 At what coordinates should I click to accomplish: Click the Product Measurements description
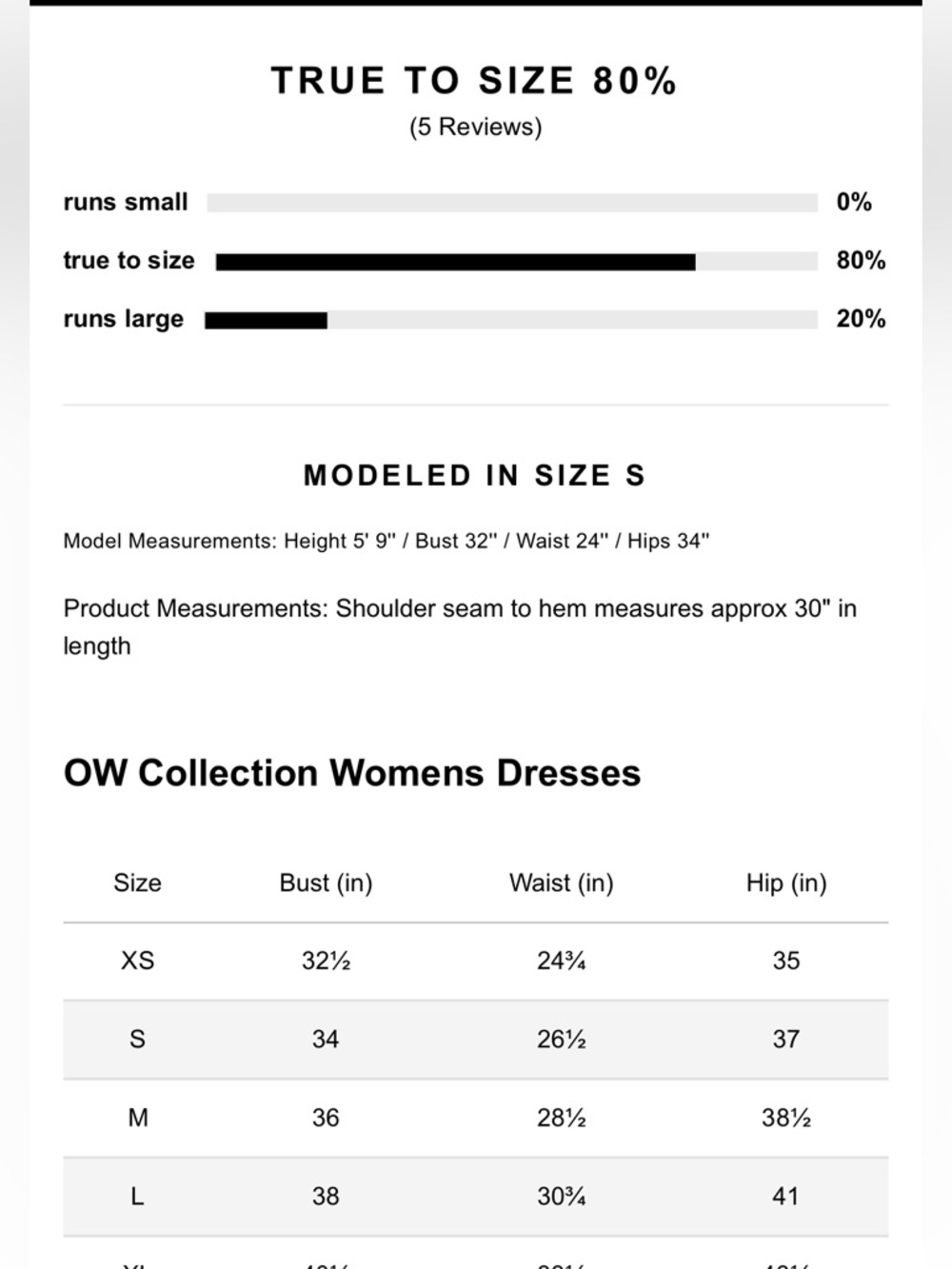460,627
